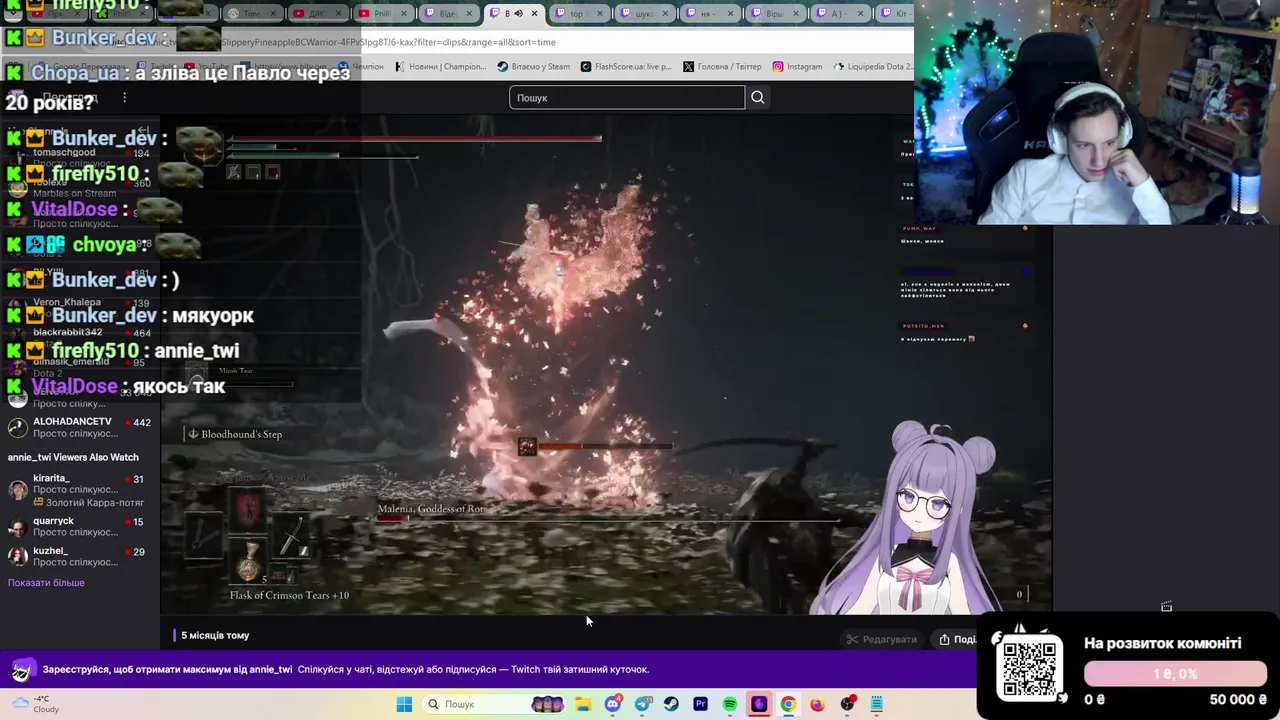This screenshot has width=1280, height=720.
Task: Open the weather widget showing Cloudy
Action: [x=35, y=704]
